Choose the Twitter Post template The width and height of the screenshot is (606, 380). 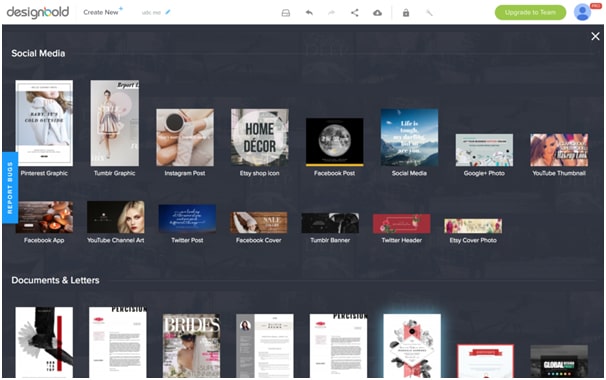(x=187, y=218)
